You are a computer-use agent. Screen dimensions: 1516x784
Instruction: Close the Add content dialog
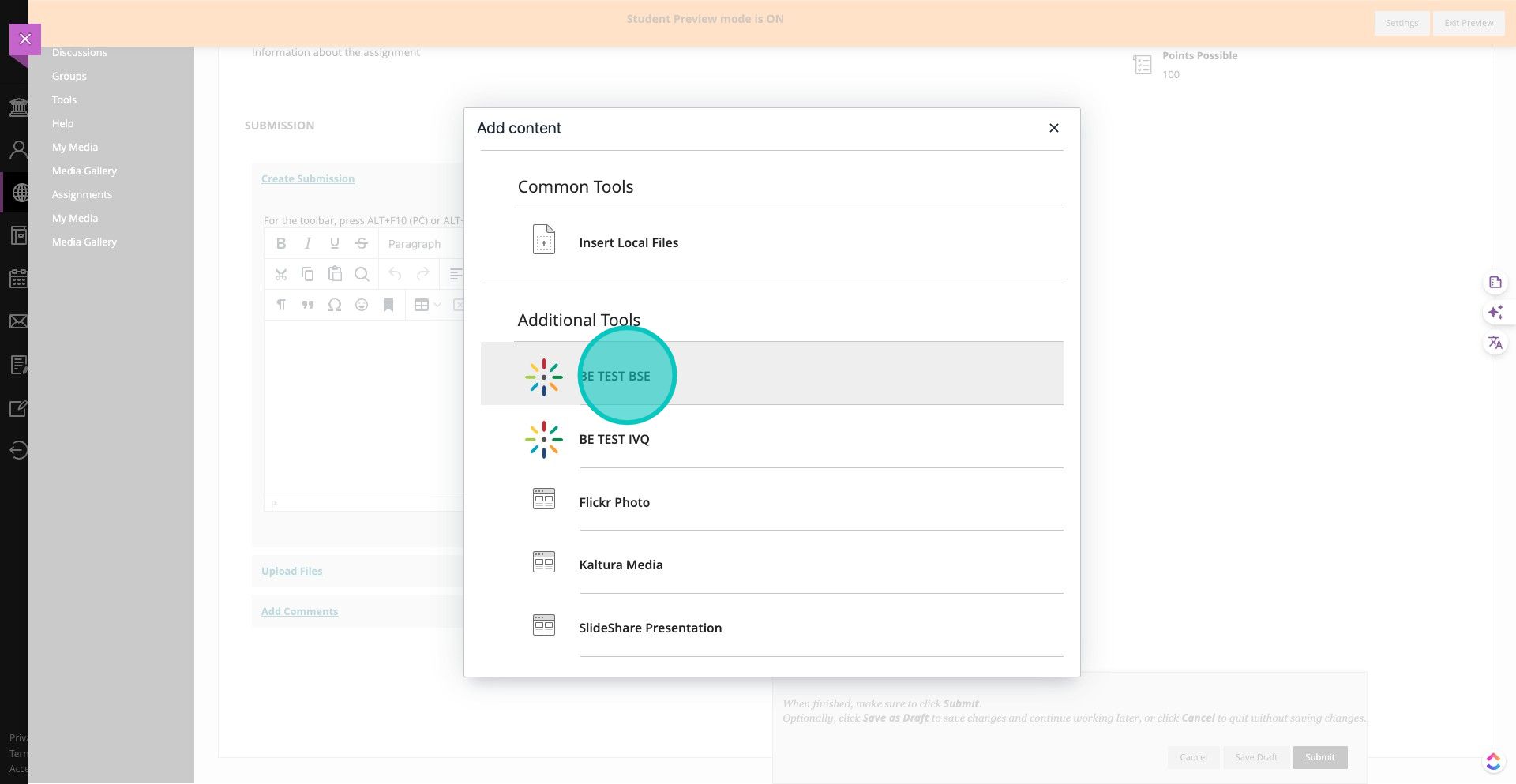coord(1053,128)
